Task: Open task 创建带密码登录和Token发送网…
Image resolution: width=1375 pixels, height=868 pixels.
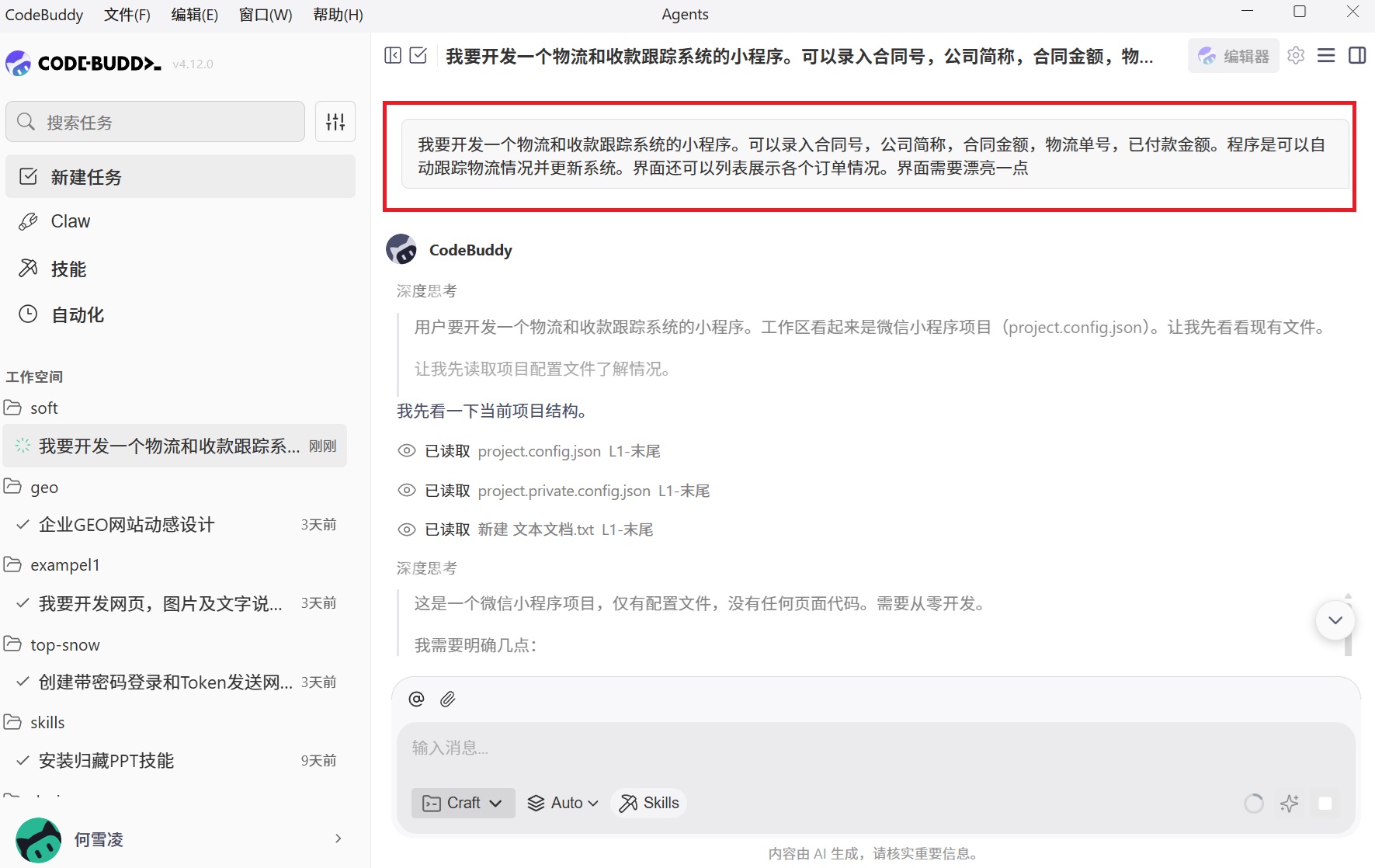Action: point(175,682)
